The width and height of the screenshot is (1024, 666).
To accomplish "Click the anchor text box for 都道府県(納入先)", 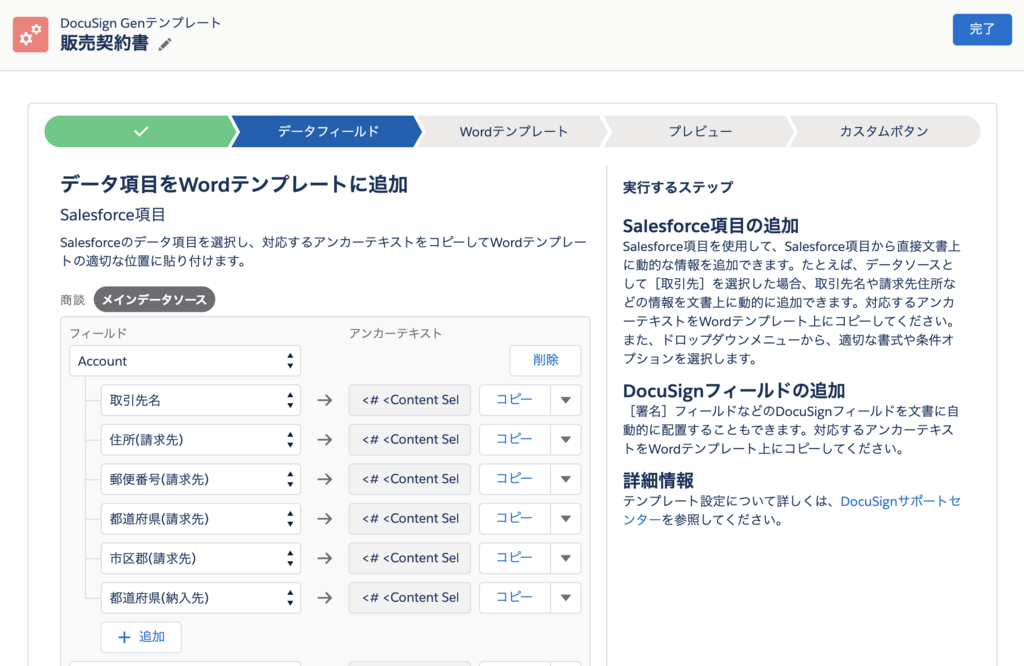I will (409, 597).
